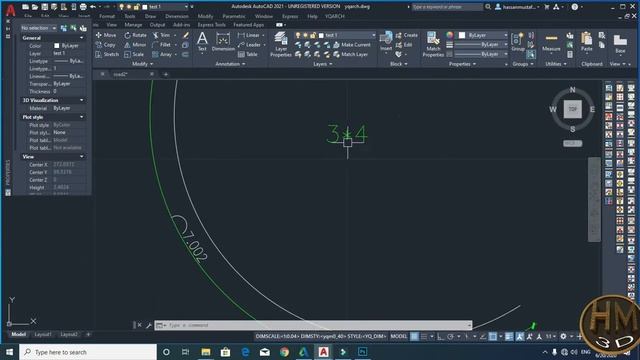Select the Trim tool
Screen dimensions: 640x360
[x=161, y=35]
